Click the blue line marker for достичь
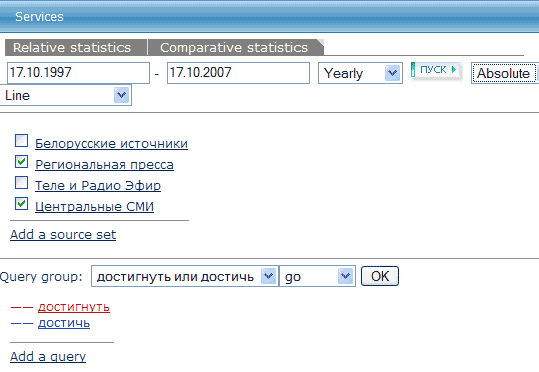539x372 pixels. coord(22,323)
